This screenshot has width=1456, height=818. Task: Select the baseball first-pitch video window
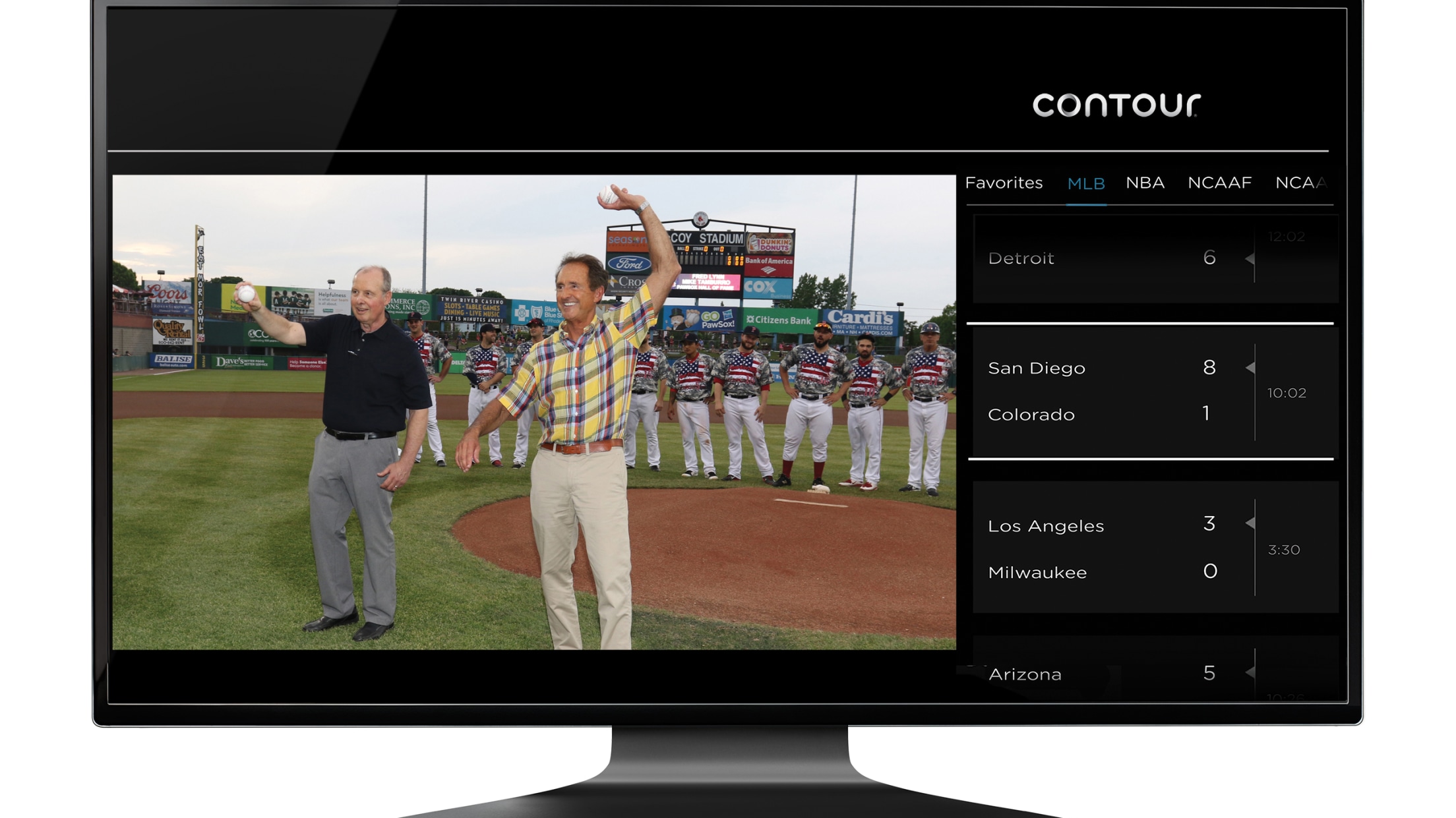point(533,412)
